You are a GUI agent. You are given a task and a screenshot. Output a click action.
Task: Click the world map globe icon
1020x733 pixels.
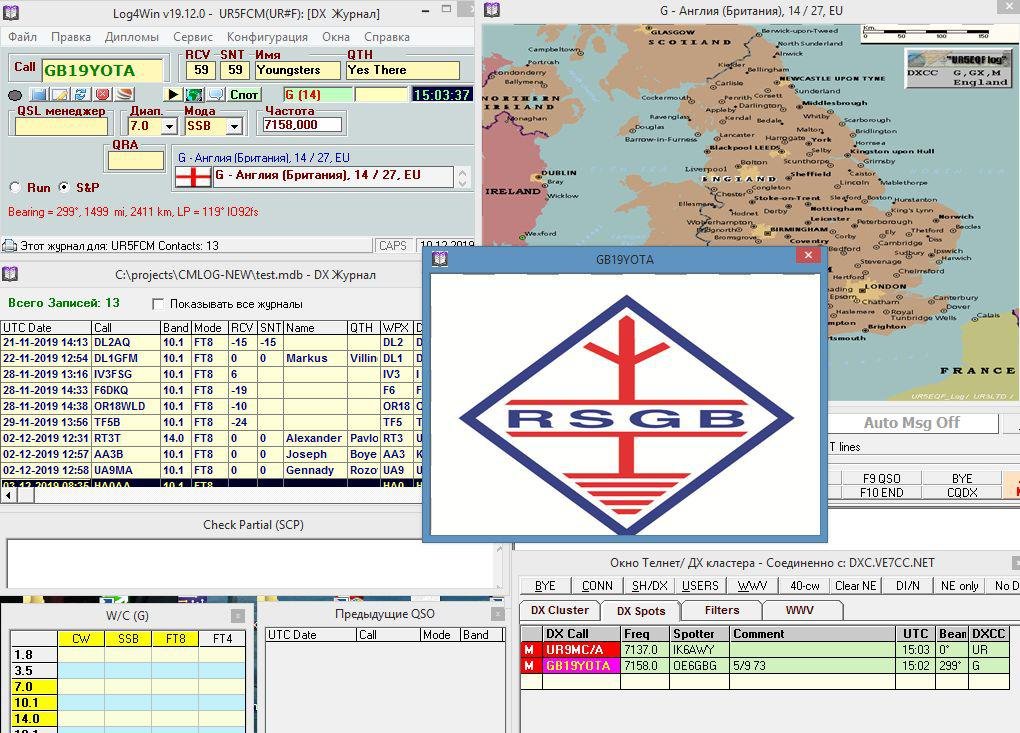pyautogui.click(x=194, y=94)
